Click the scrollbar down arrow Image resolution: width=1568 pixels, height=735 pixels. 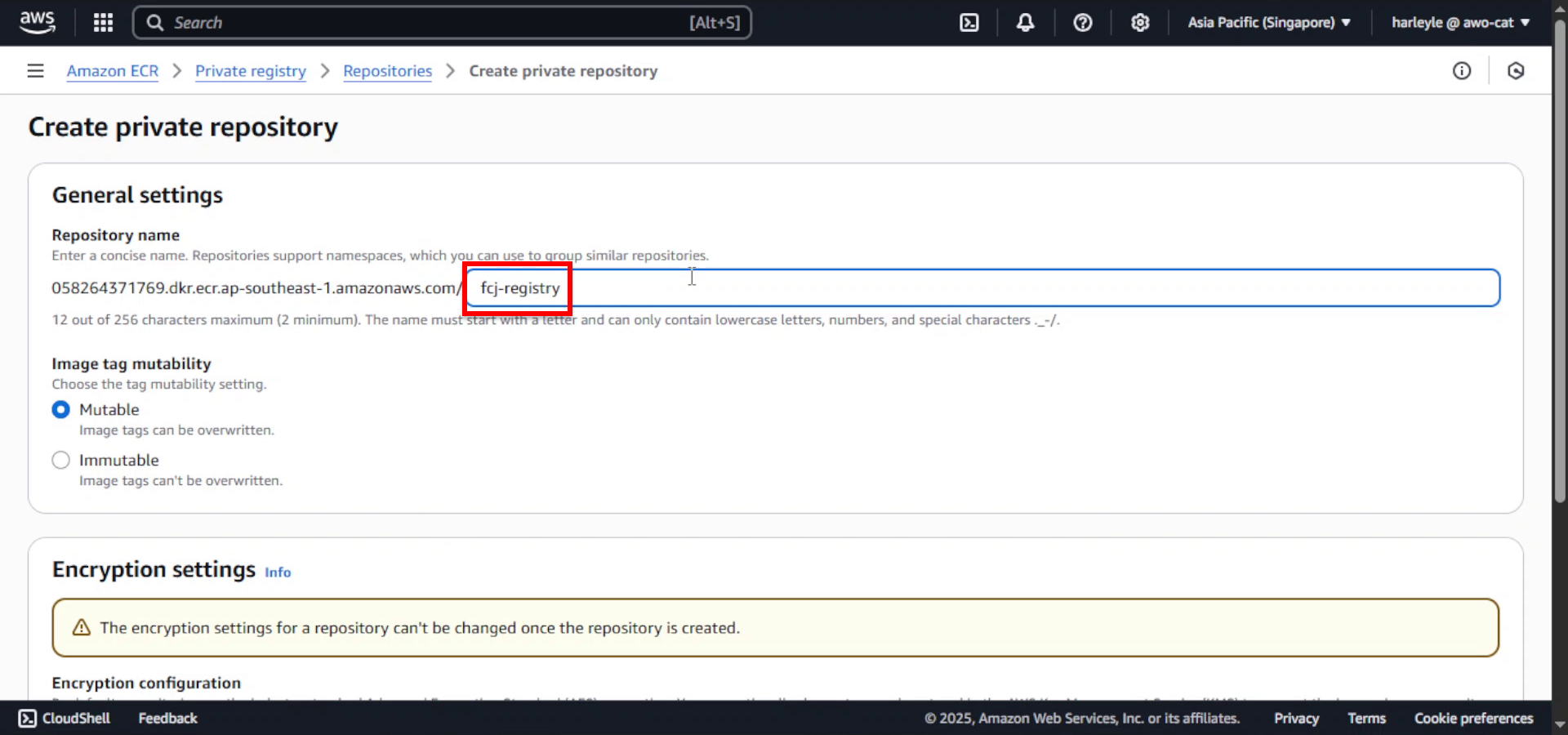click(1560, 724)
